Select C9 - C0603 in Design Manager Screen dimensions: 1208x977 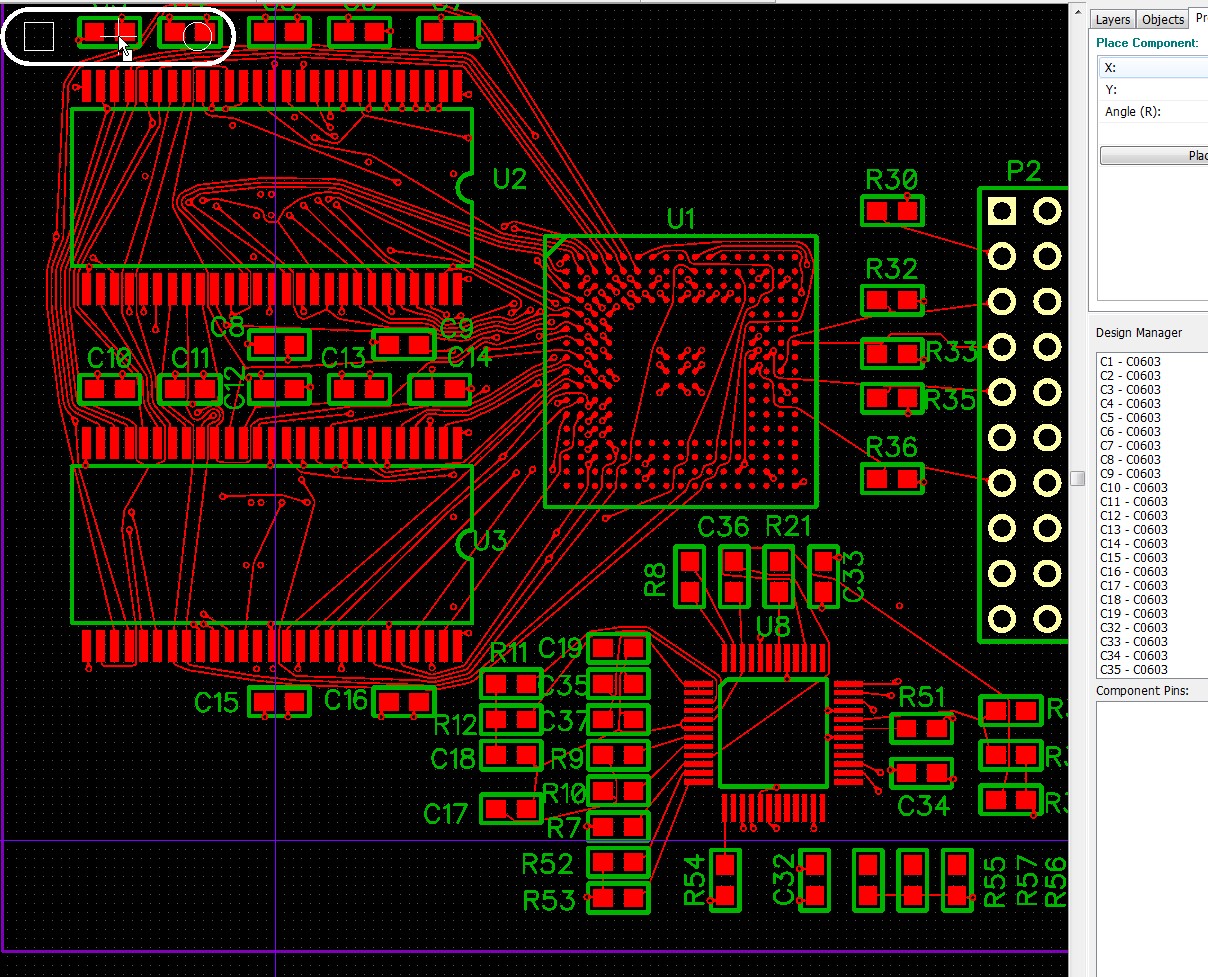(x=1130, y=473)
